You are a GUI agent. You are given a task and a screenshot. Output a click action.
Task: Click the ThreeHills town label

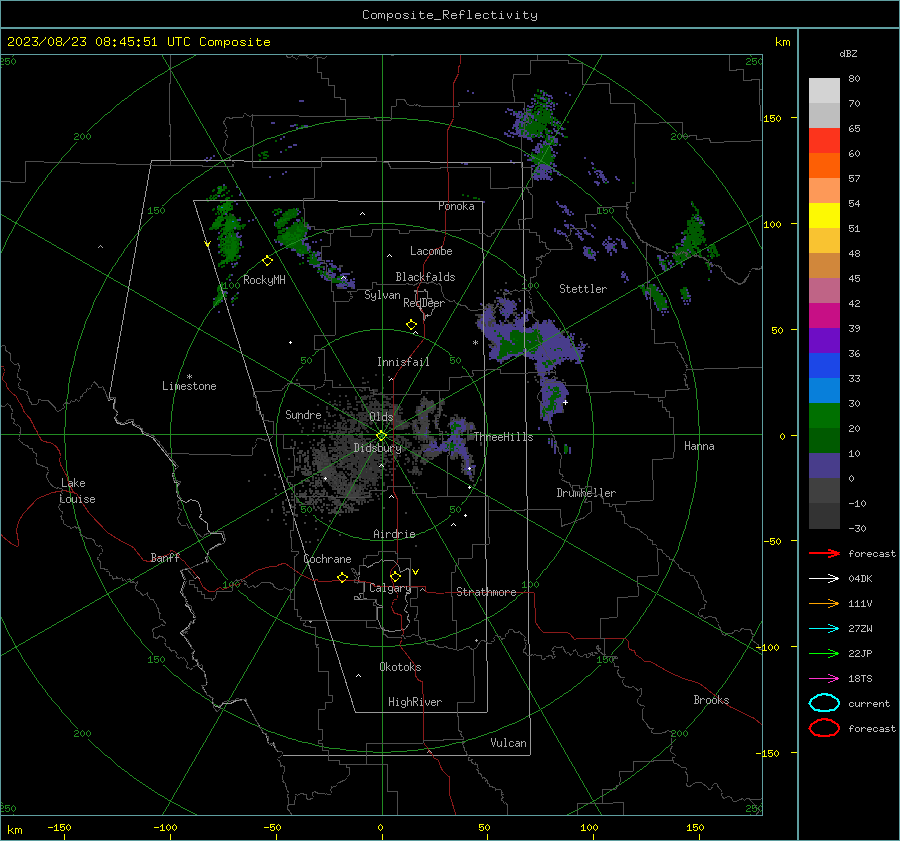pyautogui.click(x=503, y=437)
